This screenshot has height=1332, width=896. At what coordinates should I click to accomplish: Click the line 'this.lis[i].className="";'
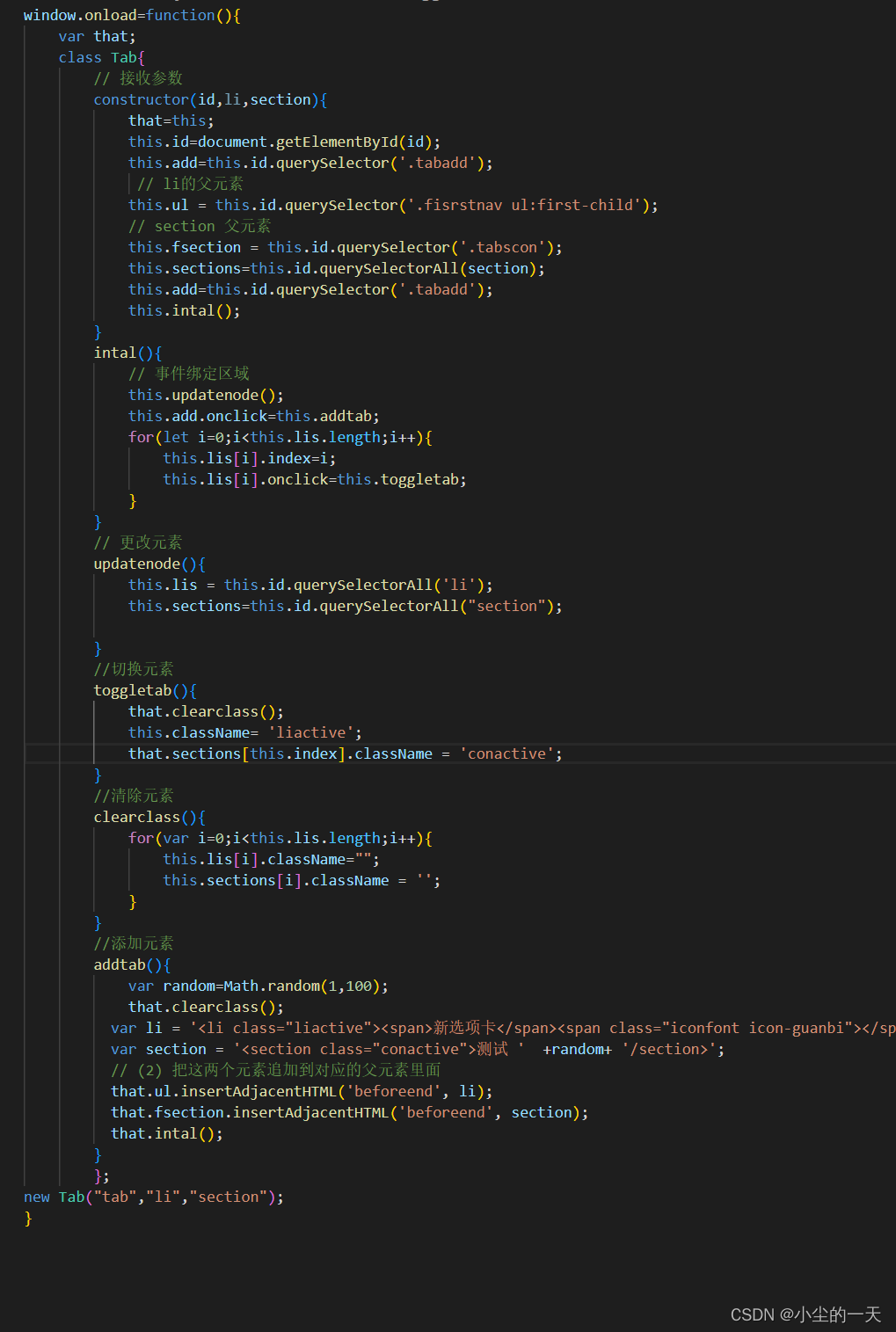point(271,859)
